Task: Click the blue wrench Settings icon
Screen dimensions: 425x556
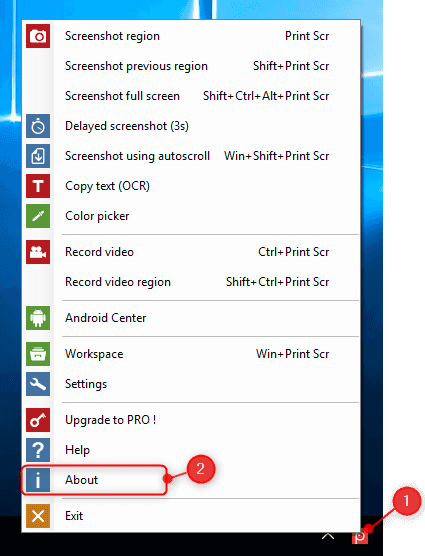Action: (38, 384)
